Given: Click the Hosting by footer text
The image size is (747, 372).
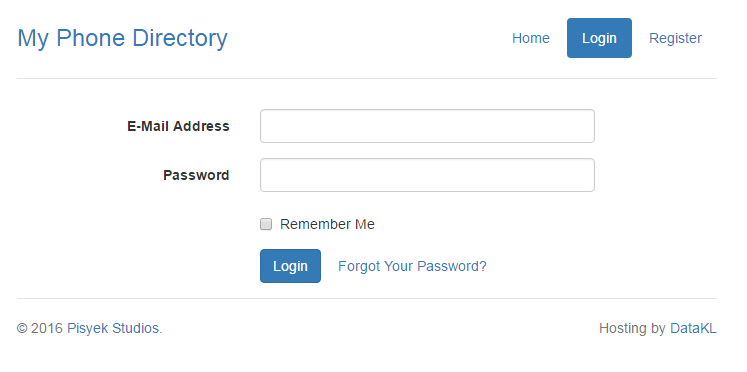Looking at the screenshot, I should [632, 328].
